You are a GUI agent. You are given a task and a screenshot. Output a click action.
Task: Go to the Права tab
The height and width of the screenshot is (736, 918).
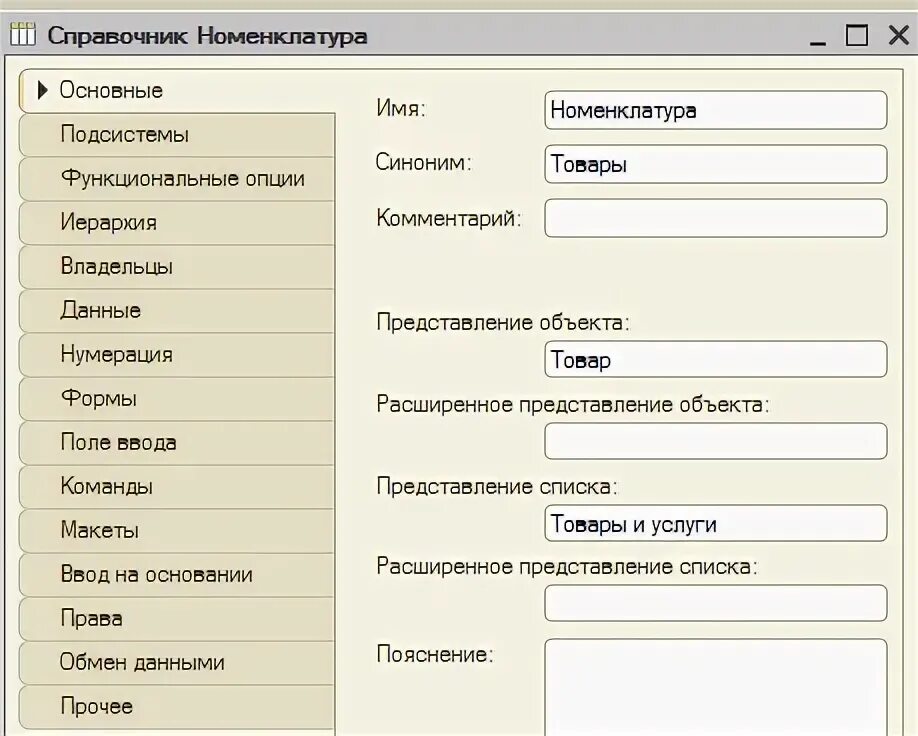(x=177, y=619)
